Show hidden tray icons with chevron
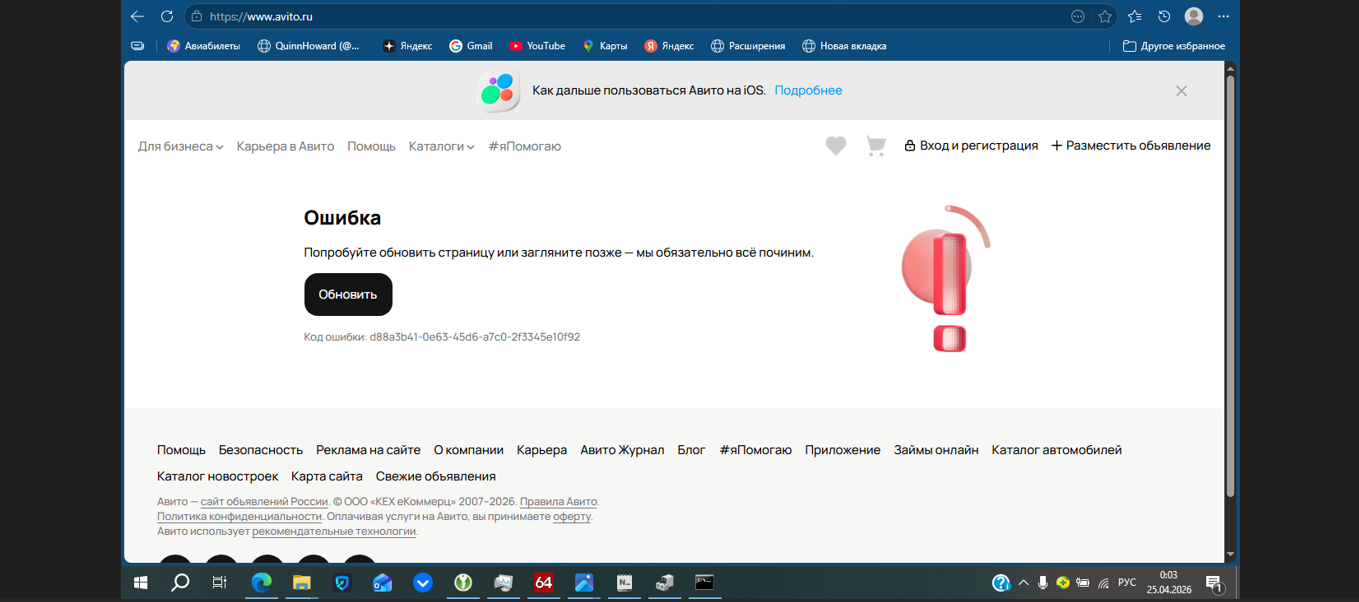This screenshot has width=1359, height=602. pyautogui.click(x=1023, y=582)
